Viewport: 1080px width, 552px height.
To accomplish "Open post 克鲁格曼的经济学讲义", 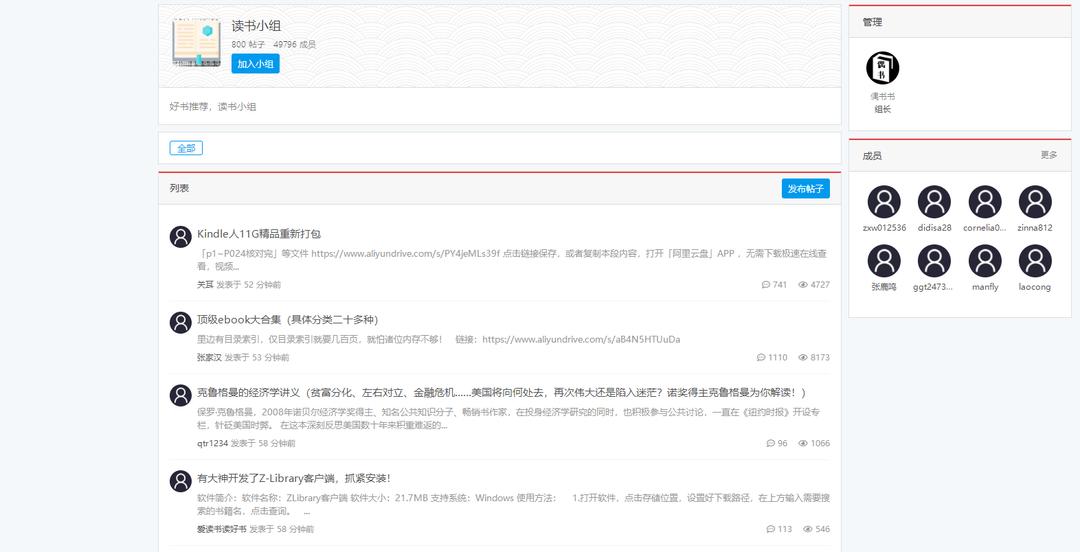I will (501, 393).
